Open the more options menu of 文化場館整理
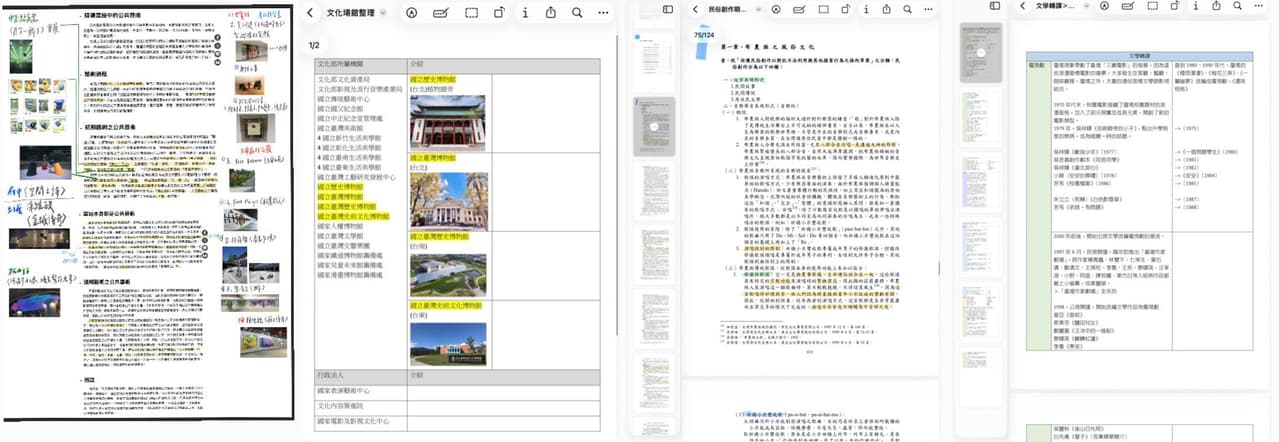The image size is (1279, 442). pyautogui.click(x=603, y=12)
